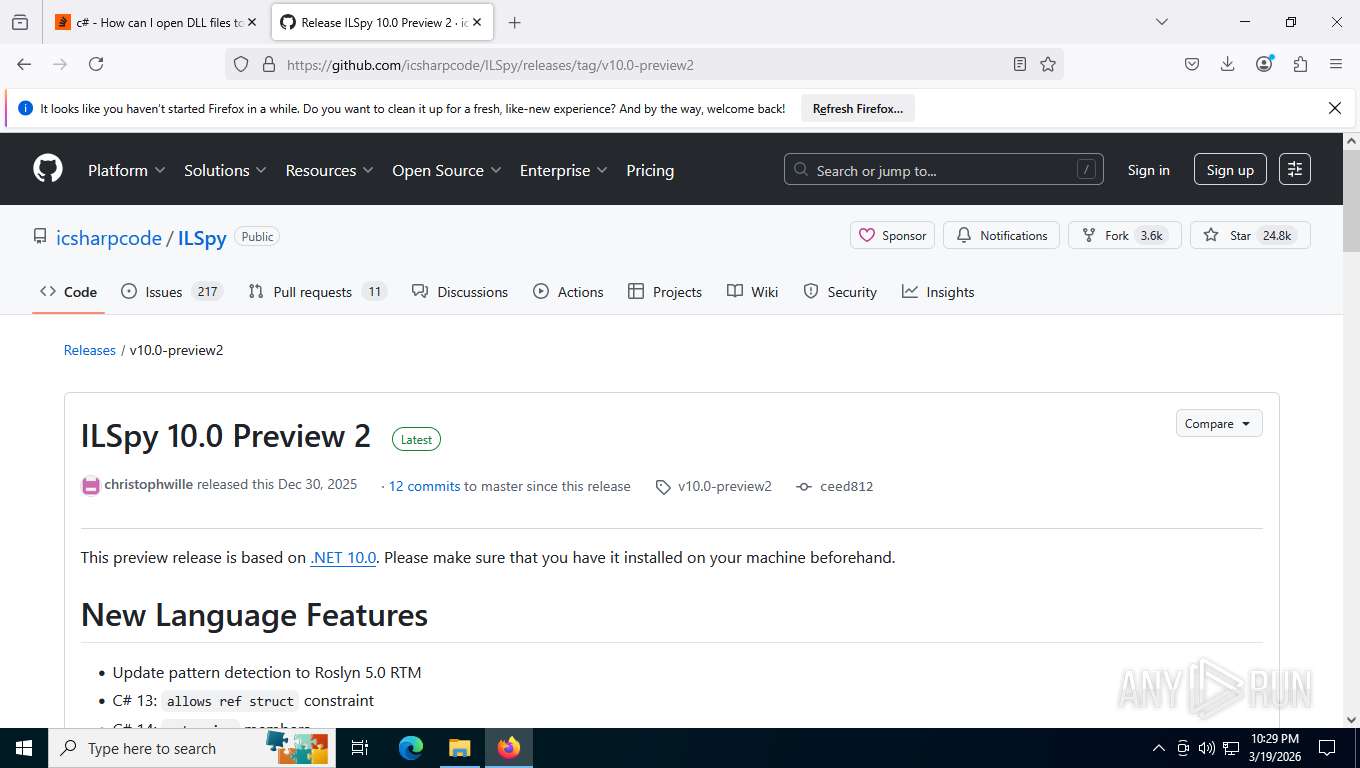This screenshot has height=768, width=1360.
Task: Toggle reader view icon in address bar
Action: click(1019, 64)
